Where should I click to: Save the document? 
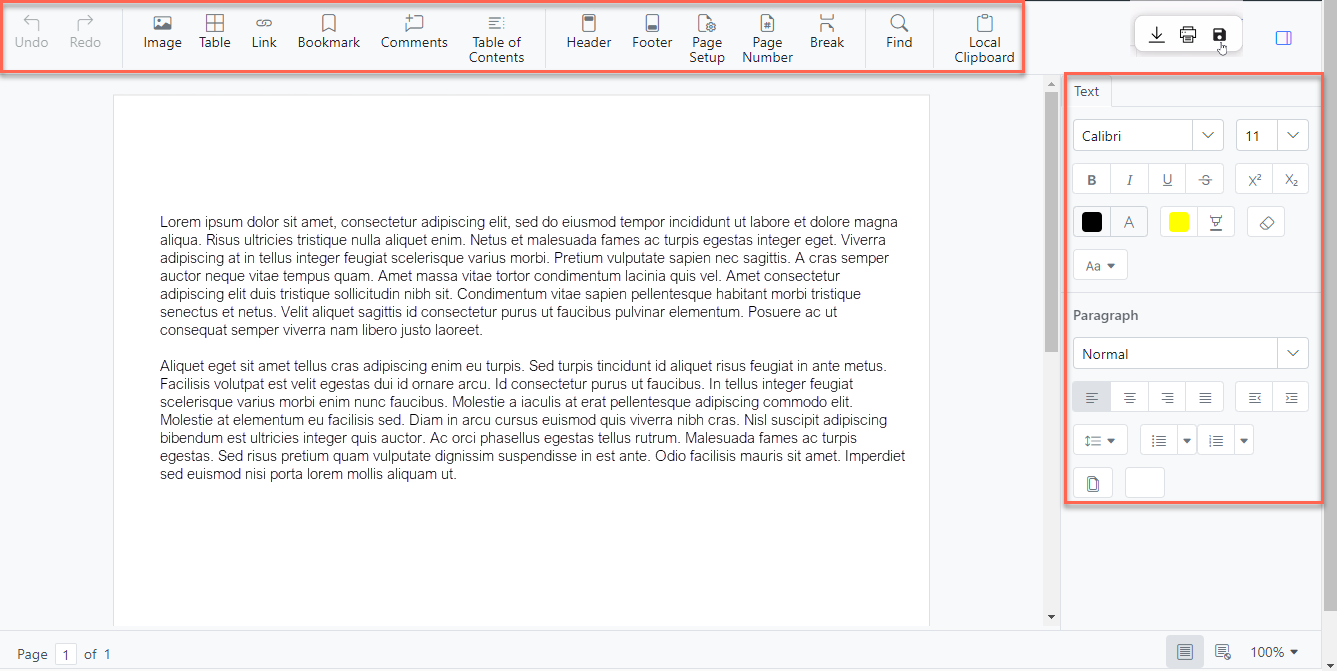pyautogui.click(x=1218, y=33)
